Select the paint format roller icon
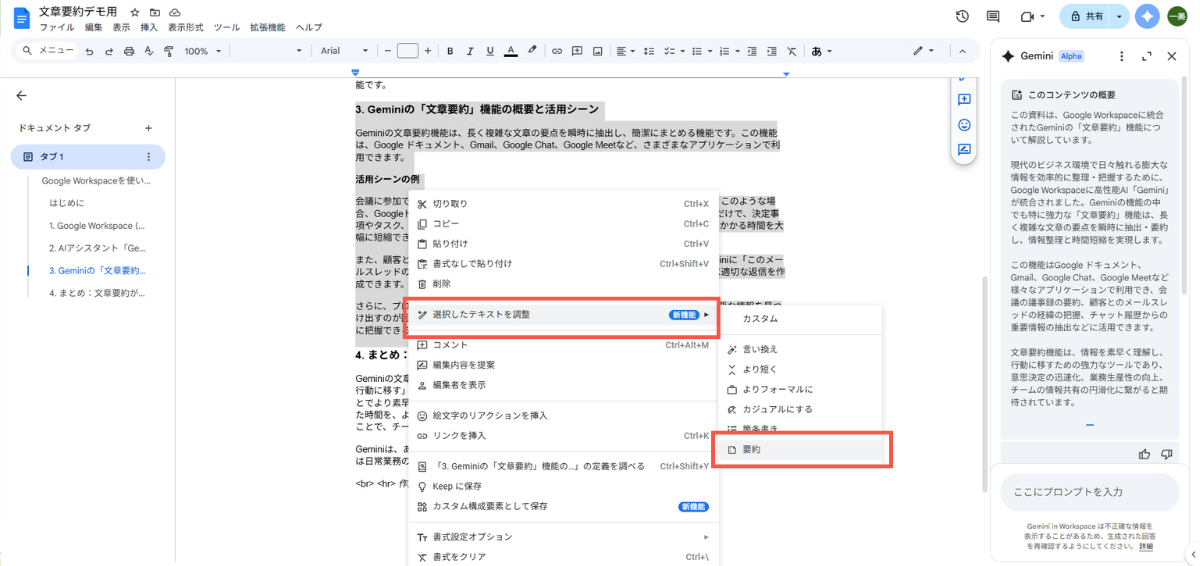 [x=167, y=51]
